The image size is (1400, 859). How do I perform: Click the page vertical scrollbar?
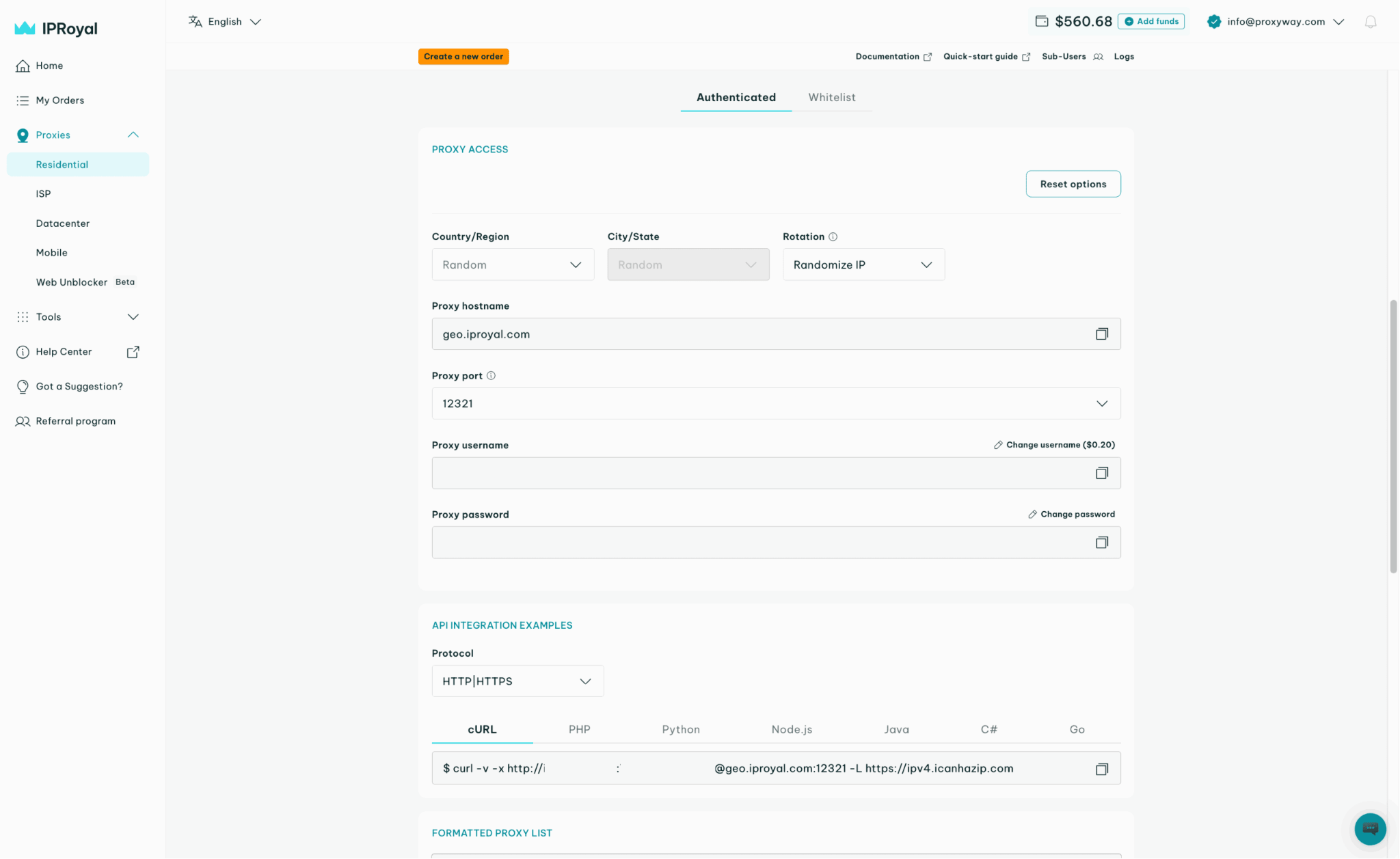tap(1393, 436)
